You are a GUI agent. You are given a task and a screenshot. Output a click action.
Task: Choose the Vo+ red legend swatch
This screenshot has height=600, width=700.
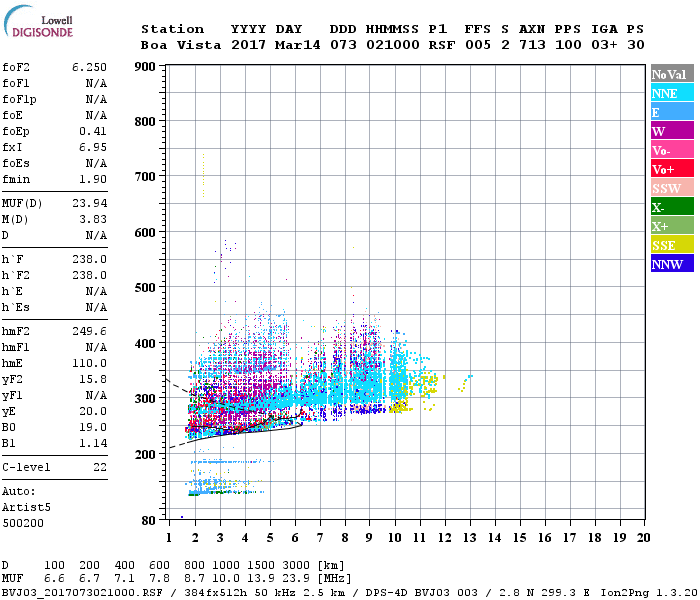coord(671,169)
